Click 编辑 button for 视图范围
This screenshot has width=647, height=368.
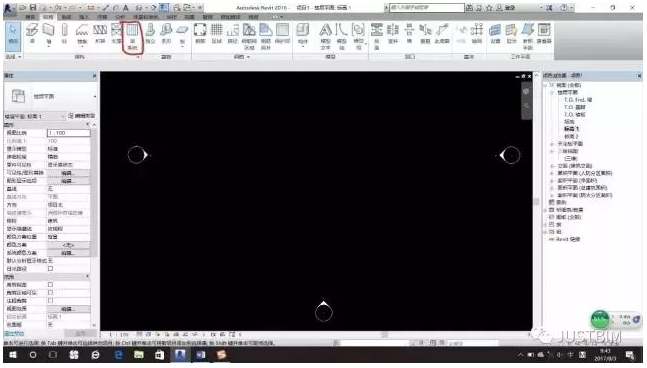tap(68, 309)
